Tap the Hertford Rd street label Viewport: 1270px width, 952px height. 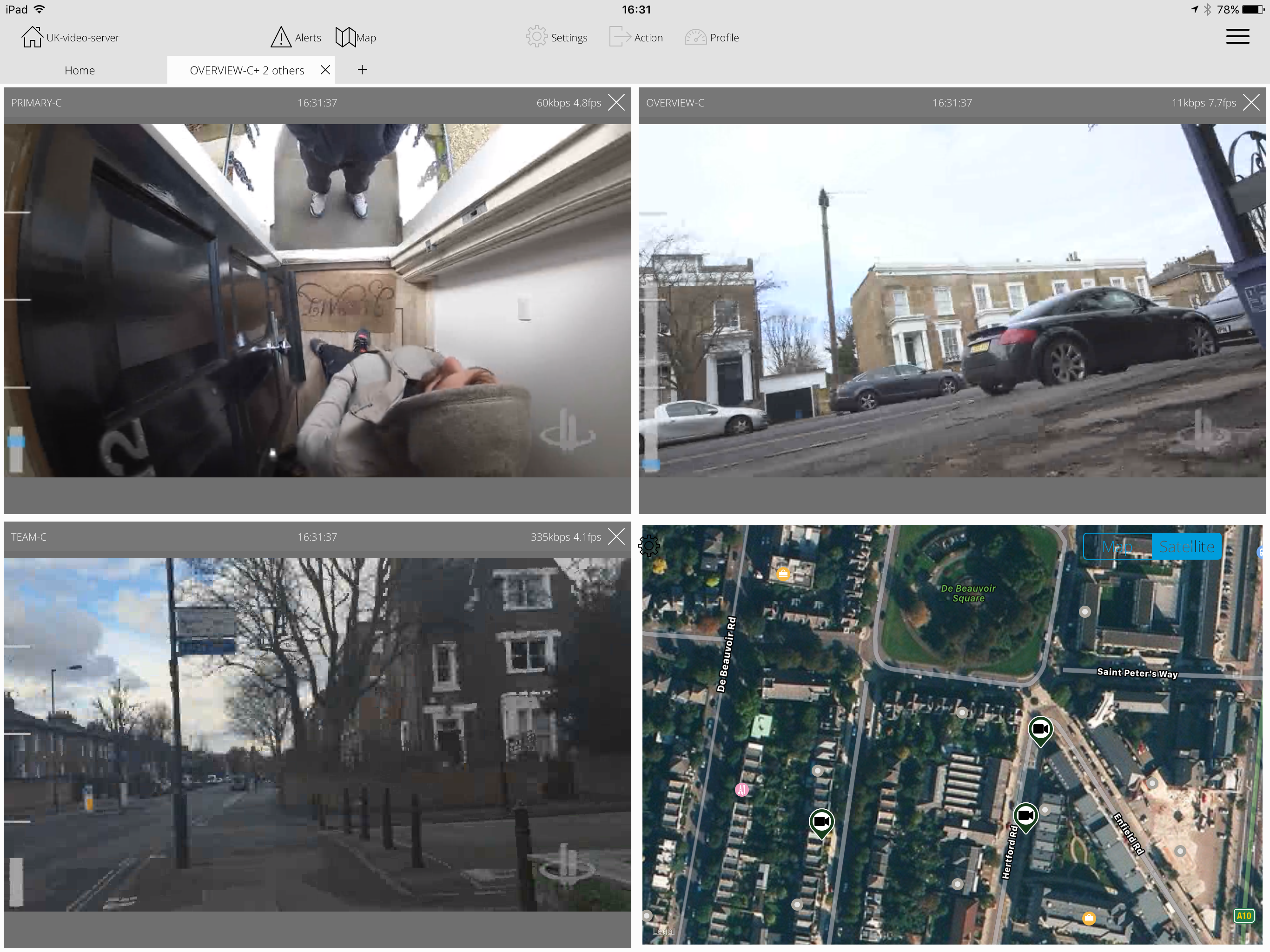click(1009, 852)
